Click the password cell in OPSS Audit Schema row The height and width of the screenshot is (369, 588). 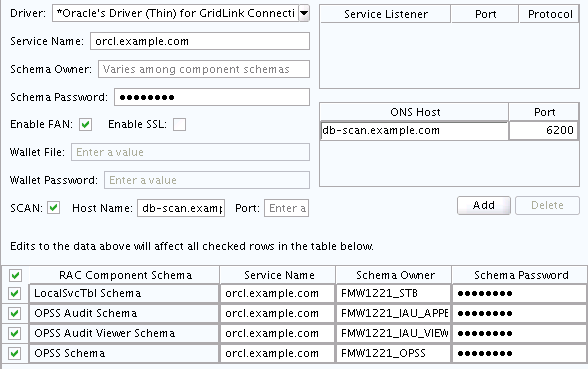520,313
